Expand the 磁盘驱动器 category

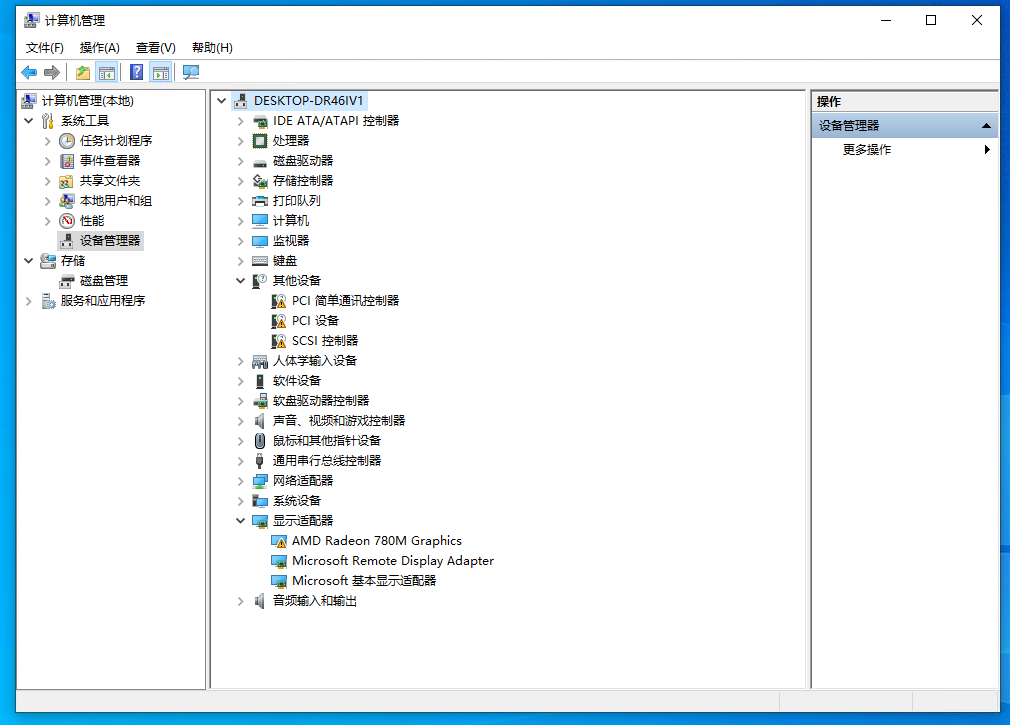pos(240,161)
